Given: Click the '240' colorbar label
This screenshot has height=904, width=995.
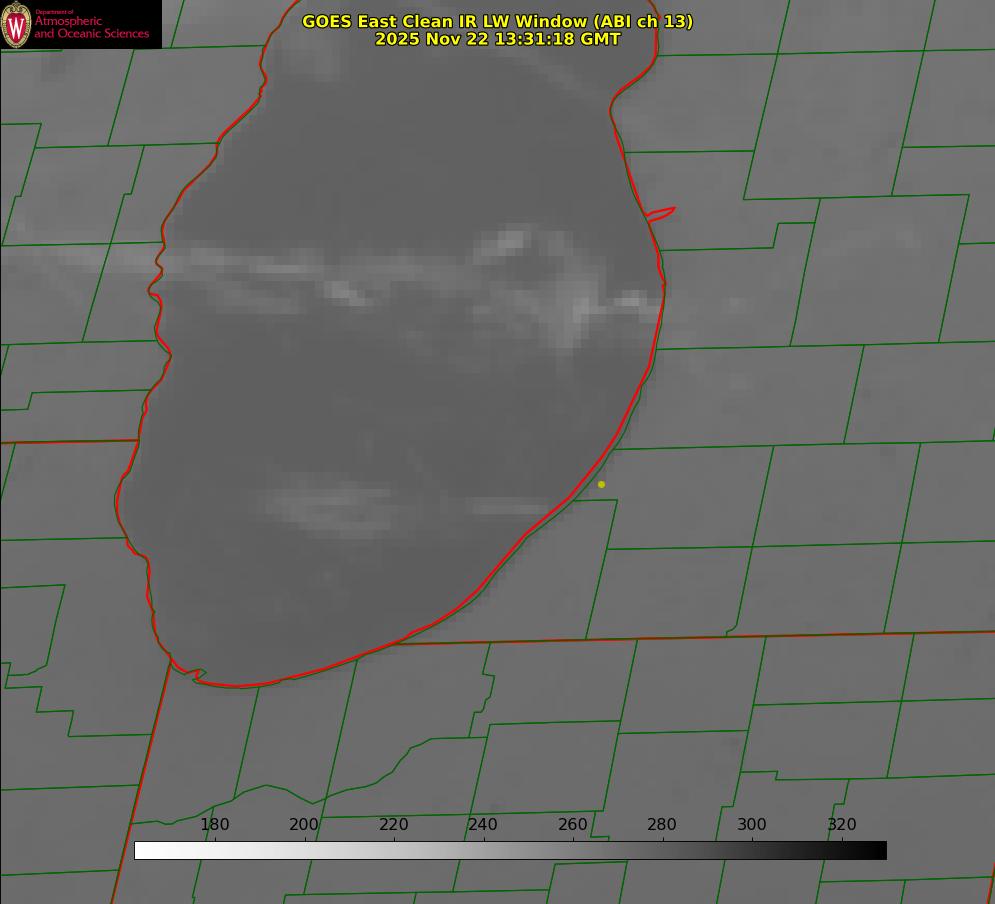Looking at the screenshot, I should point(483,824).
